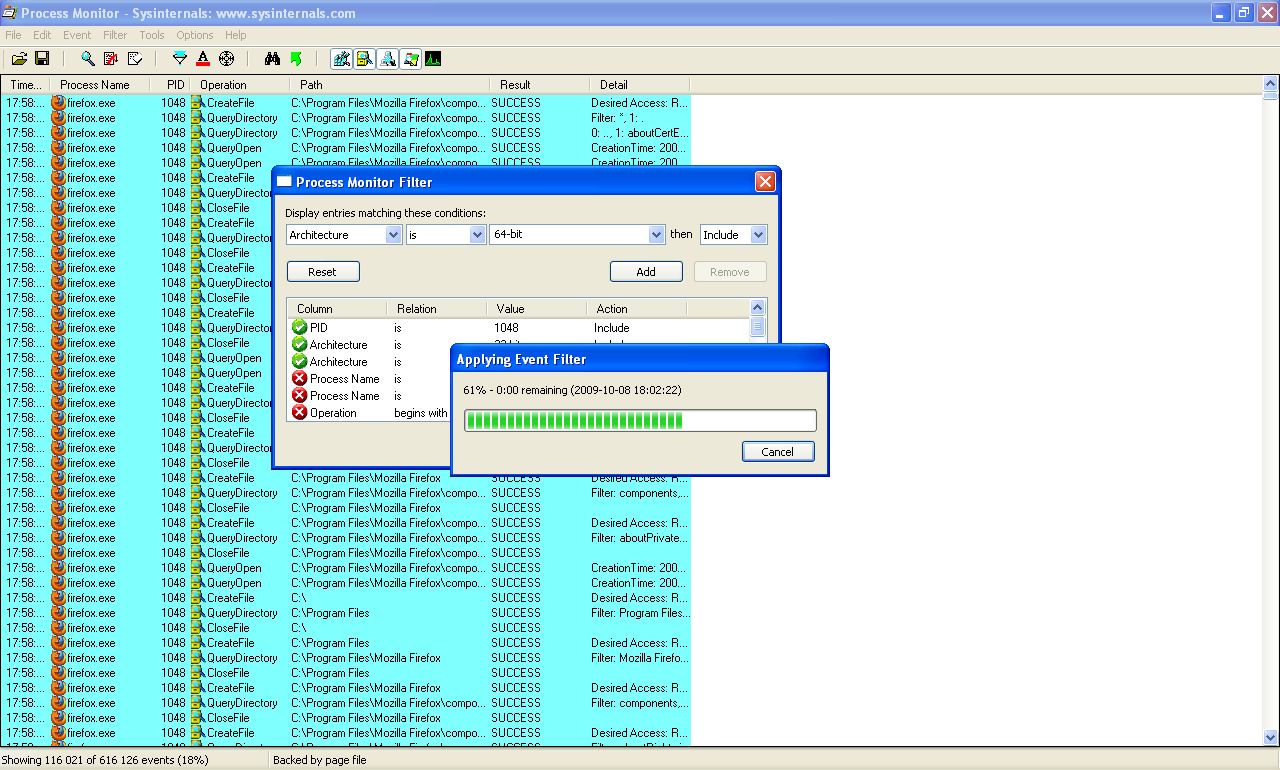1280x770 pixels.
Task: Click the Column header in filter list
Action: [337, 309]
